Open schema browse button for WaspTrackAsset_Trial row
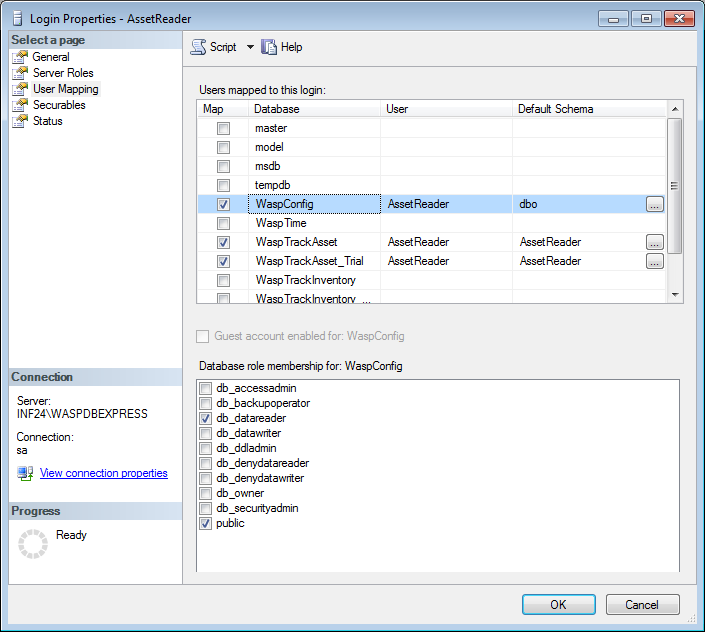705x632 pixels. (x=655, y=261)
